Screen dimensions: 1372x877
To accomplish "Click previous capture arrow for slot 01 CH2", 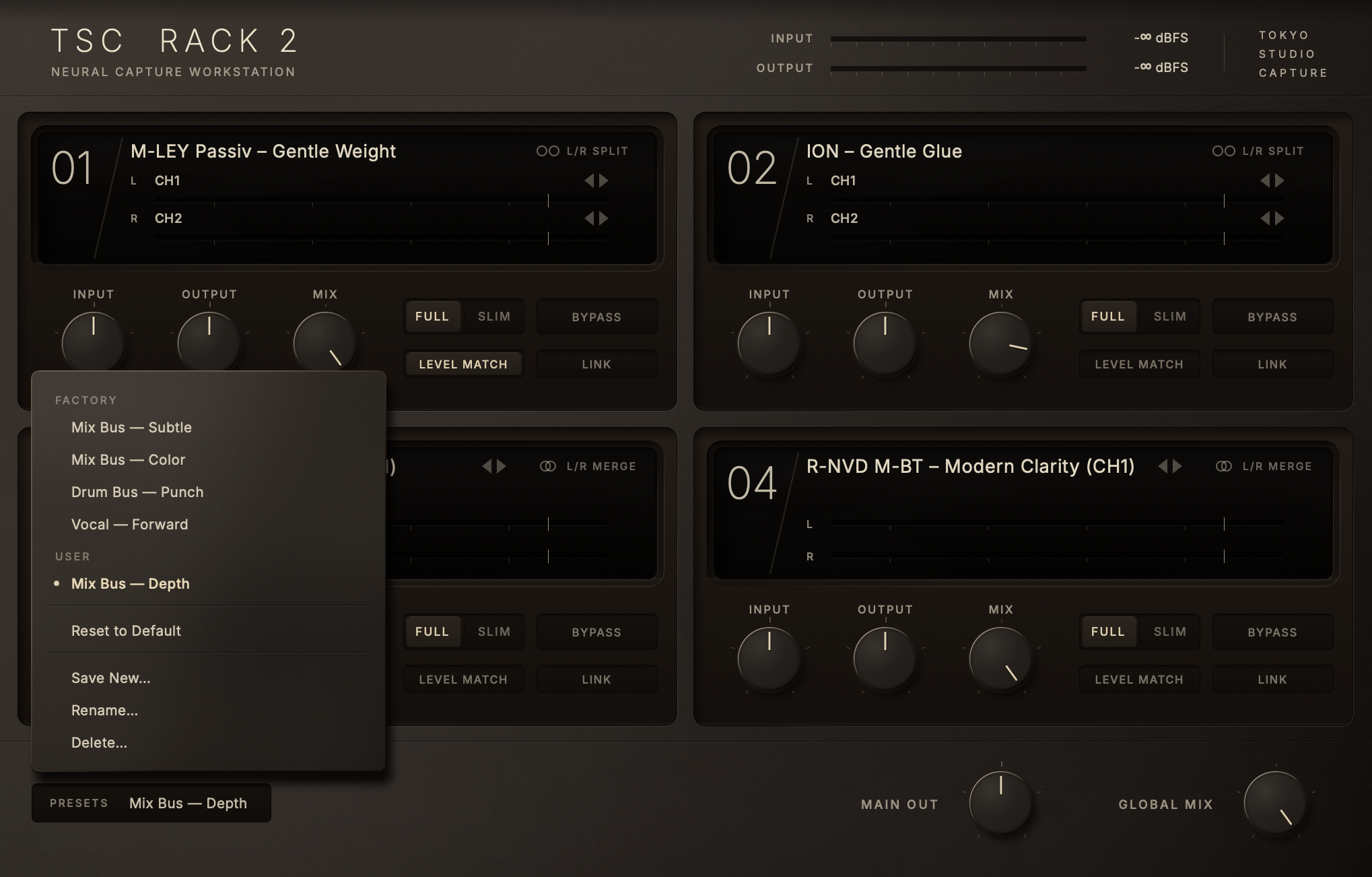I will pyautogui.click(x=589, y=218).
